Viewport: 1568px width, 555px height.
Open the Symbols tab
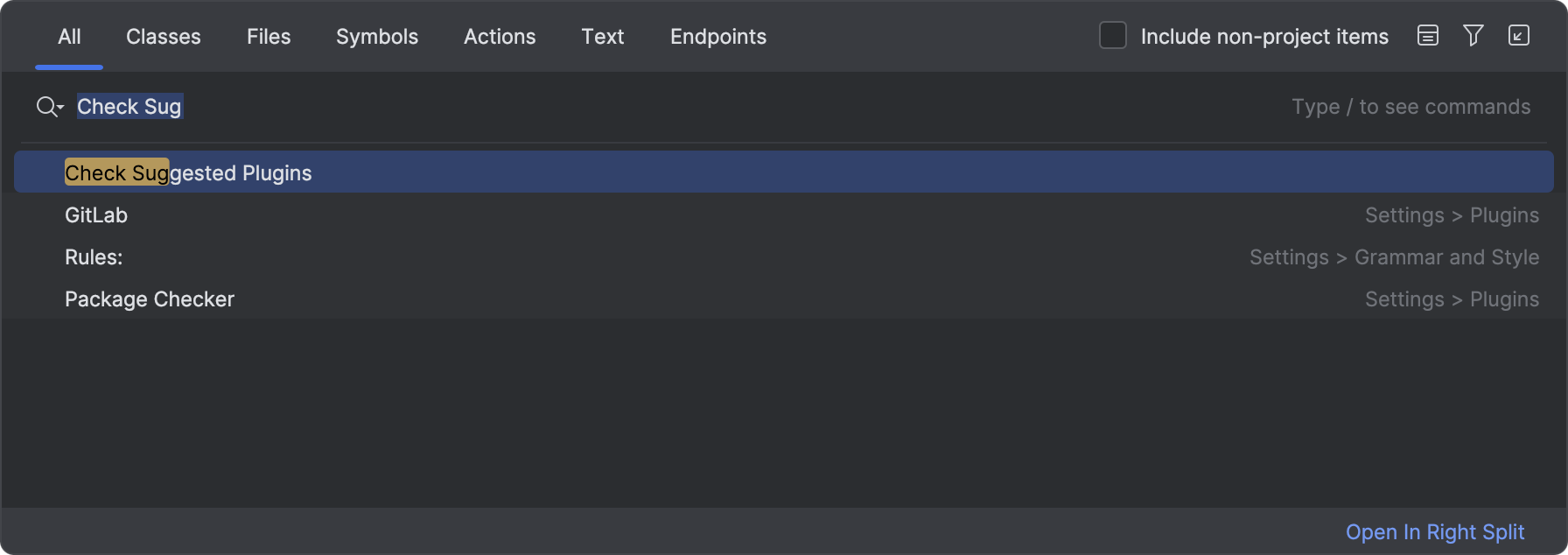click(x=376, y=36)
